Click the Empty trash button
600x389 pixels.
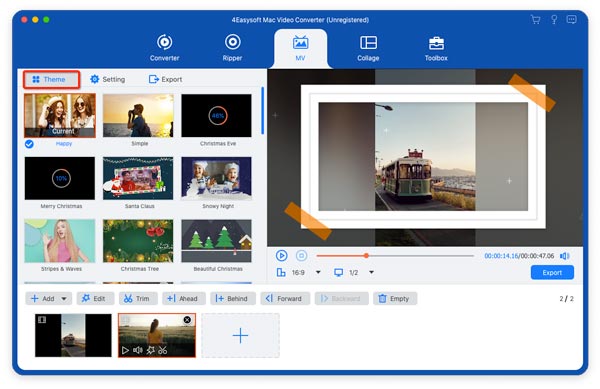395,298
